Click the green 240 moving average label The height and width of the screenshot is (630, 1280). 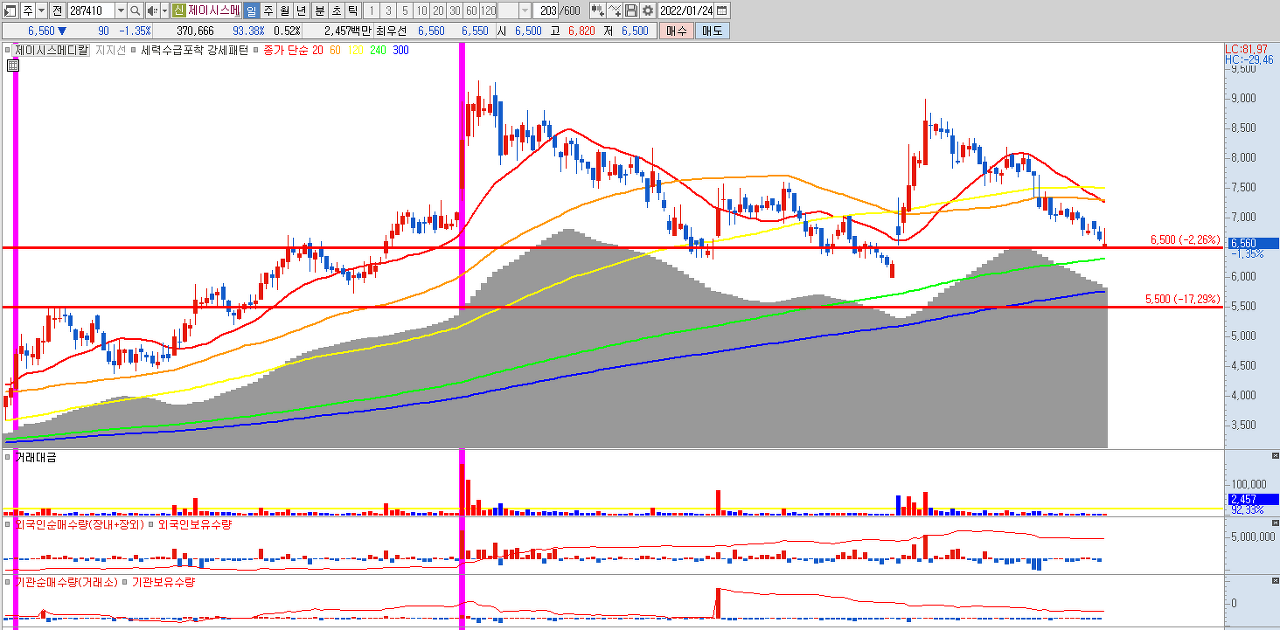378,49
